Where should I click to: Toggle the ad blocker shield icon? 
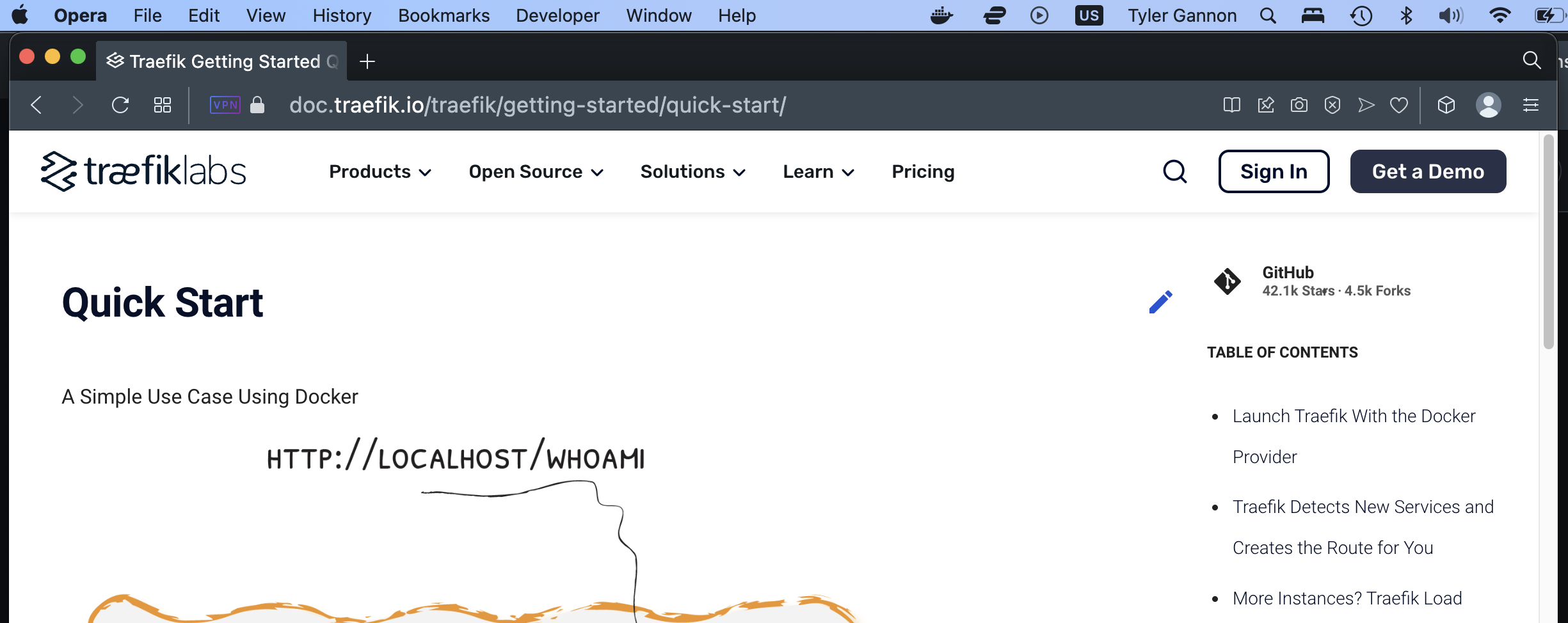pos(1332,105)
